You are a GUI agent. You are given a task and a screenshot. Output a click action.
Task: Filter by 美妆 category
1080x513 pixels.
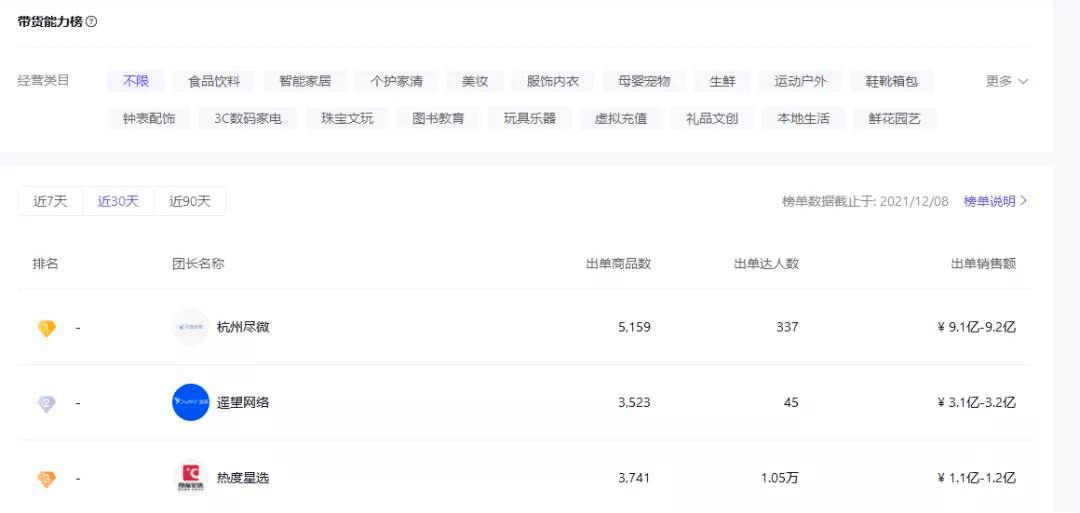point(475,81)
